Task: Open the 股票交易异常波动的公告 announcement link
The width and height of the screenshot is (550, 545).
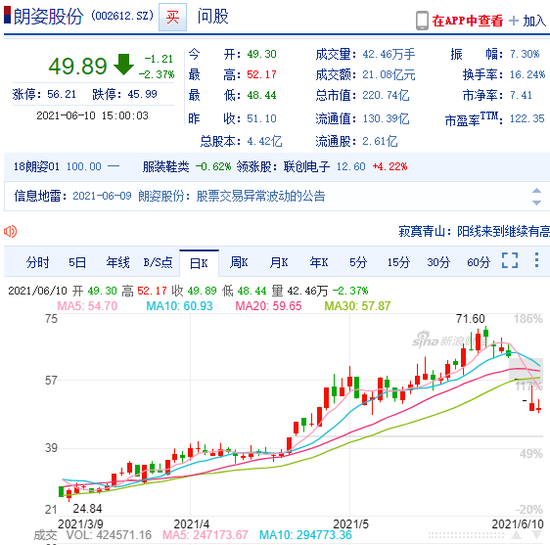Action: [x=261, y=196]
